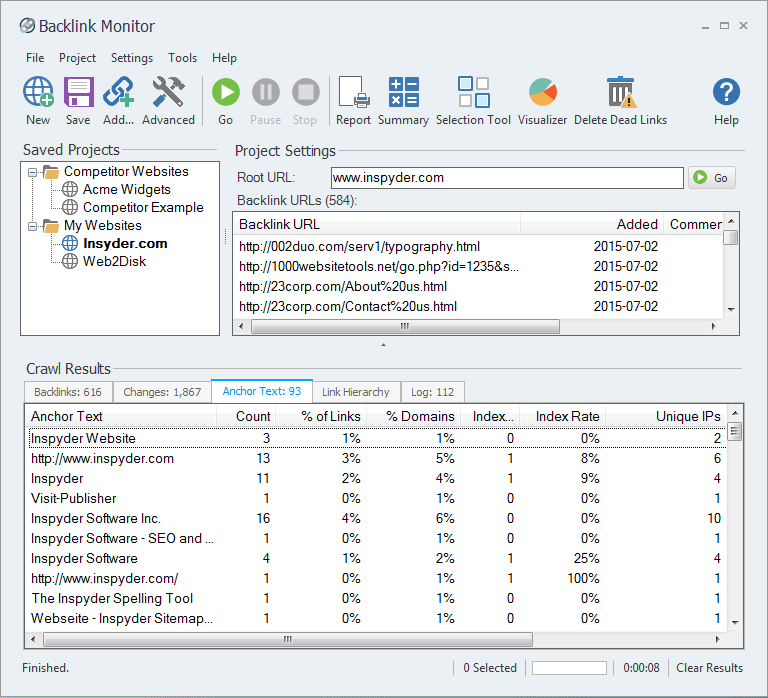Switch to the Changes: 1,867 tab
768x698 pixels.
coord(162,392)
